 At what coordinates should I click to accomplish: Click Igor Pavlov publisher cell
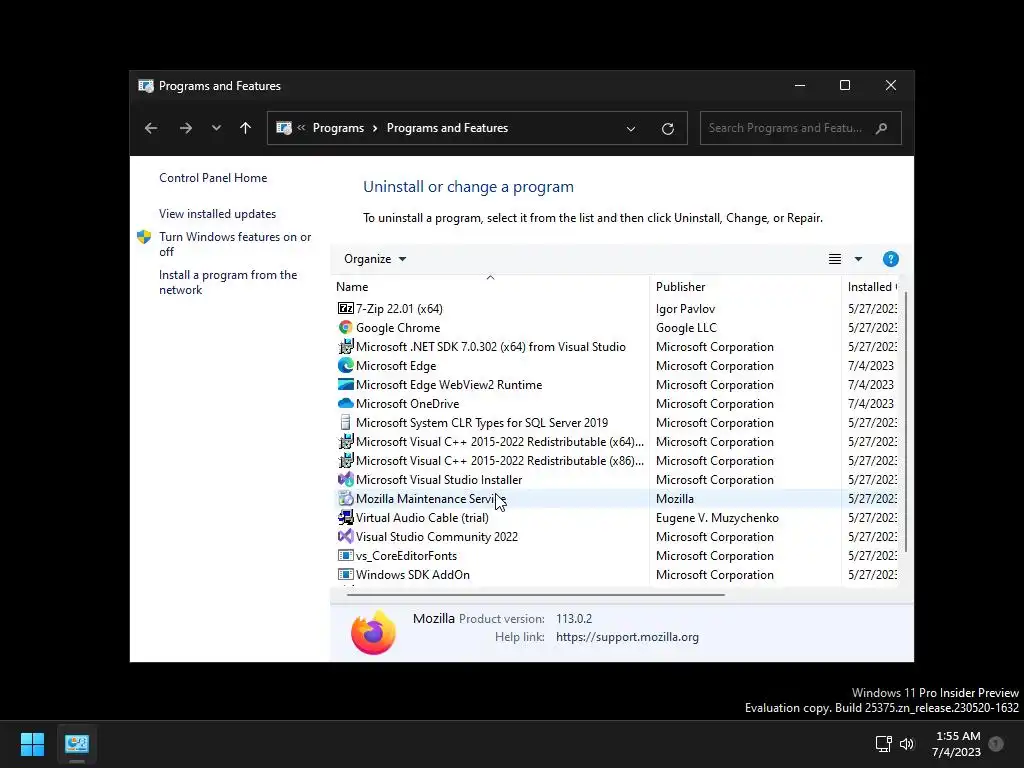pyautogui.click(x=685, y=308)
